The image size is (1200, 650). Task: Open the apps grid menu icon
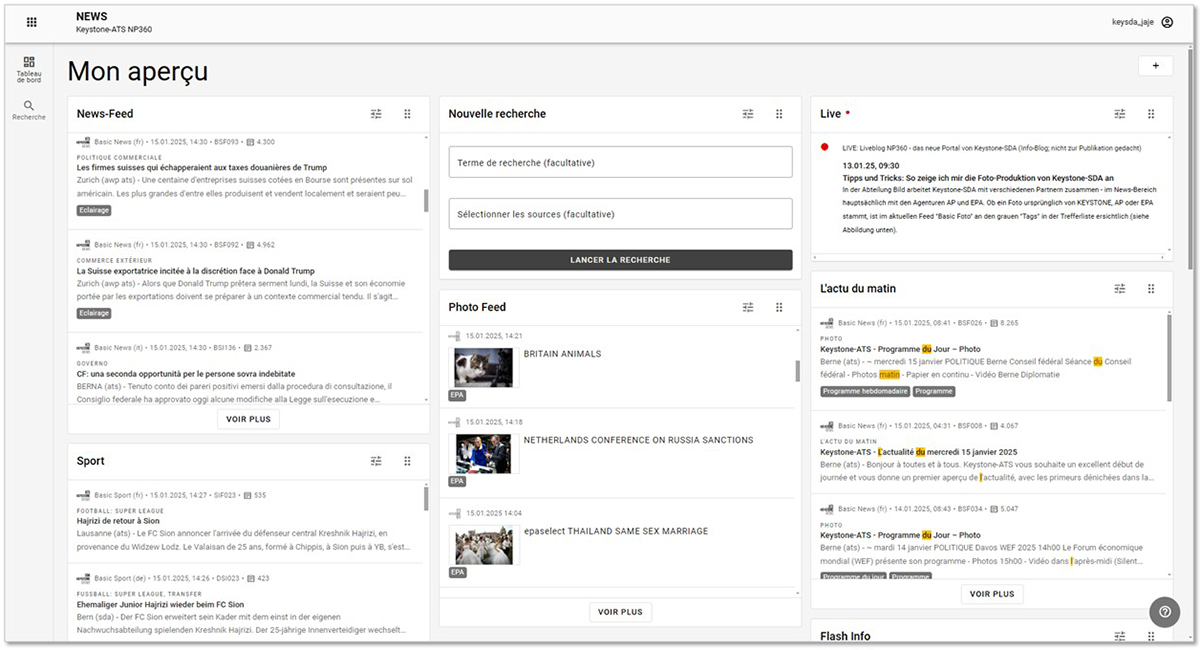tap(32, 22)
